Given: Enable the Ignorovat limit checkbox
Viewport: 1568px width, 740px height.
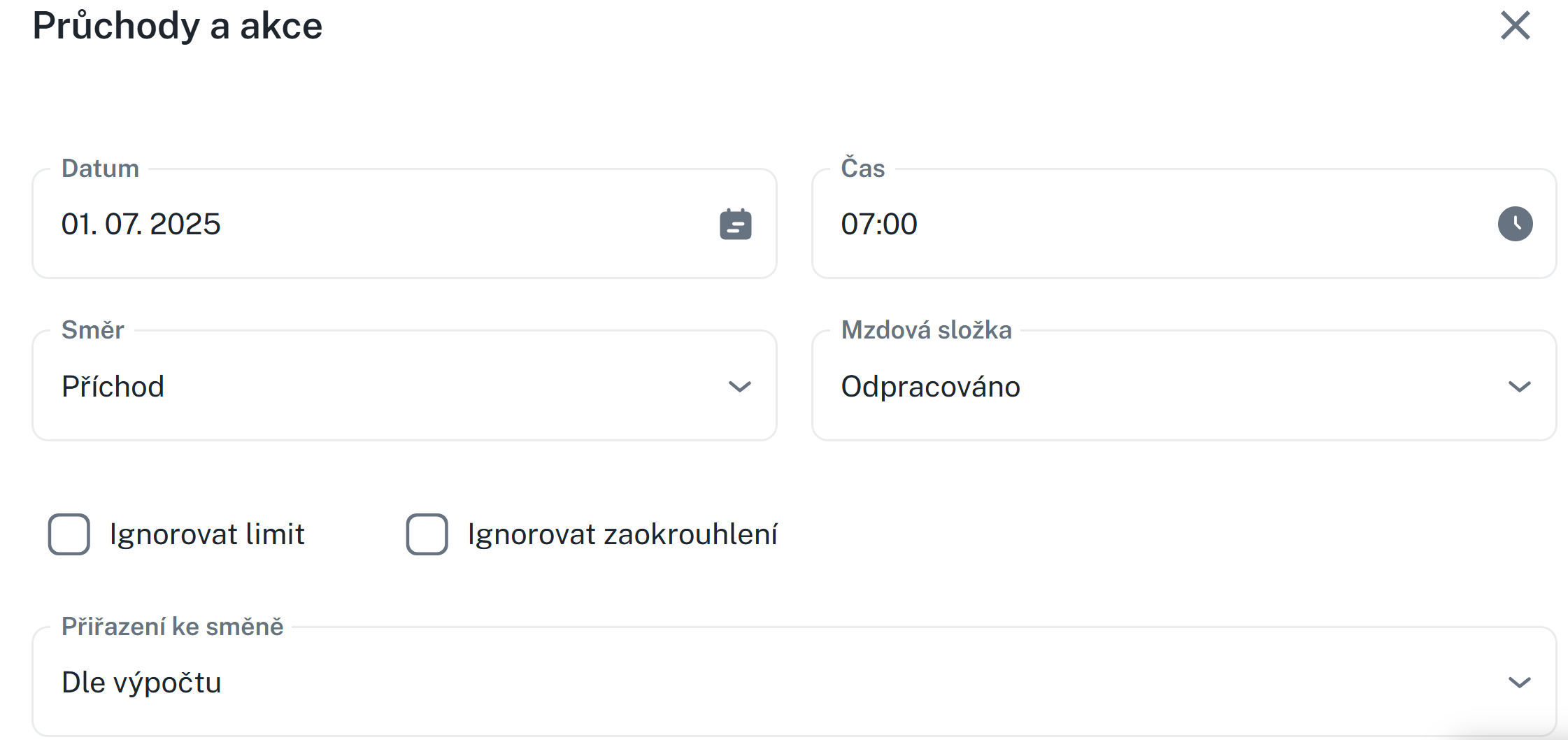Looking at the screenshot, I should point(69,534).
